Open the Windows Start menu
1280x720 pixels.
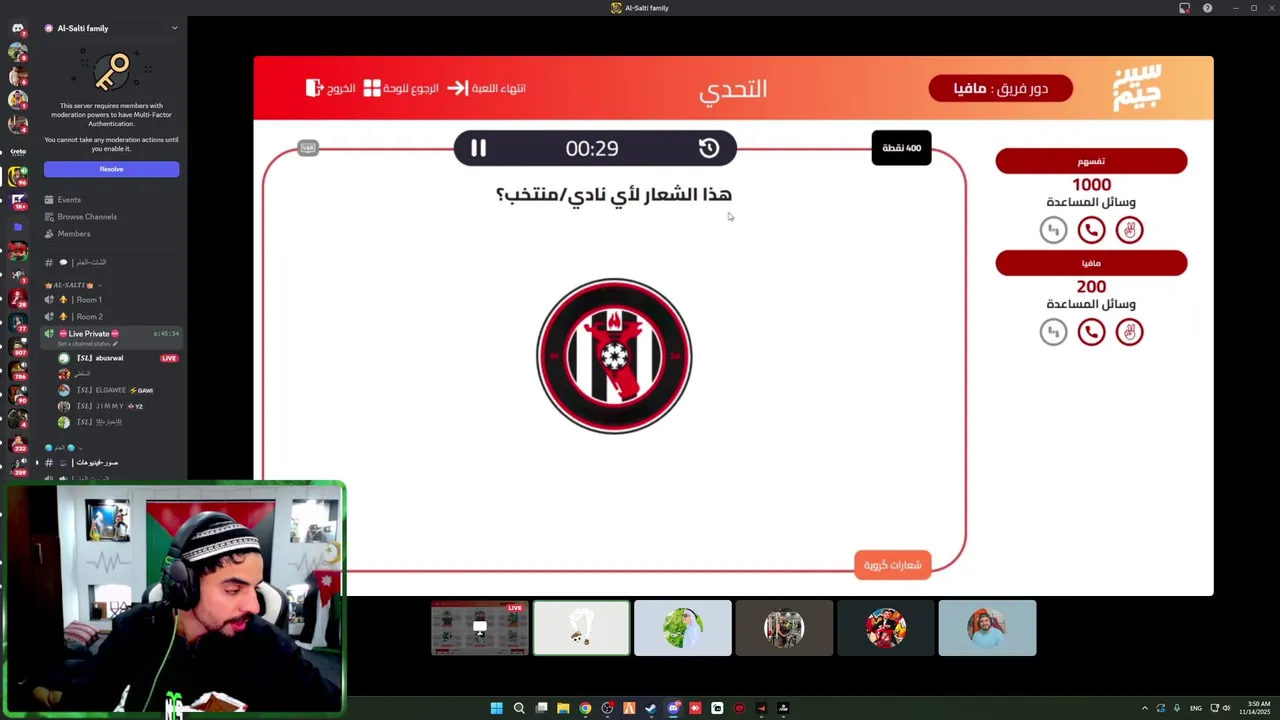pos(496,708)
